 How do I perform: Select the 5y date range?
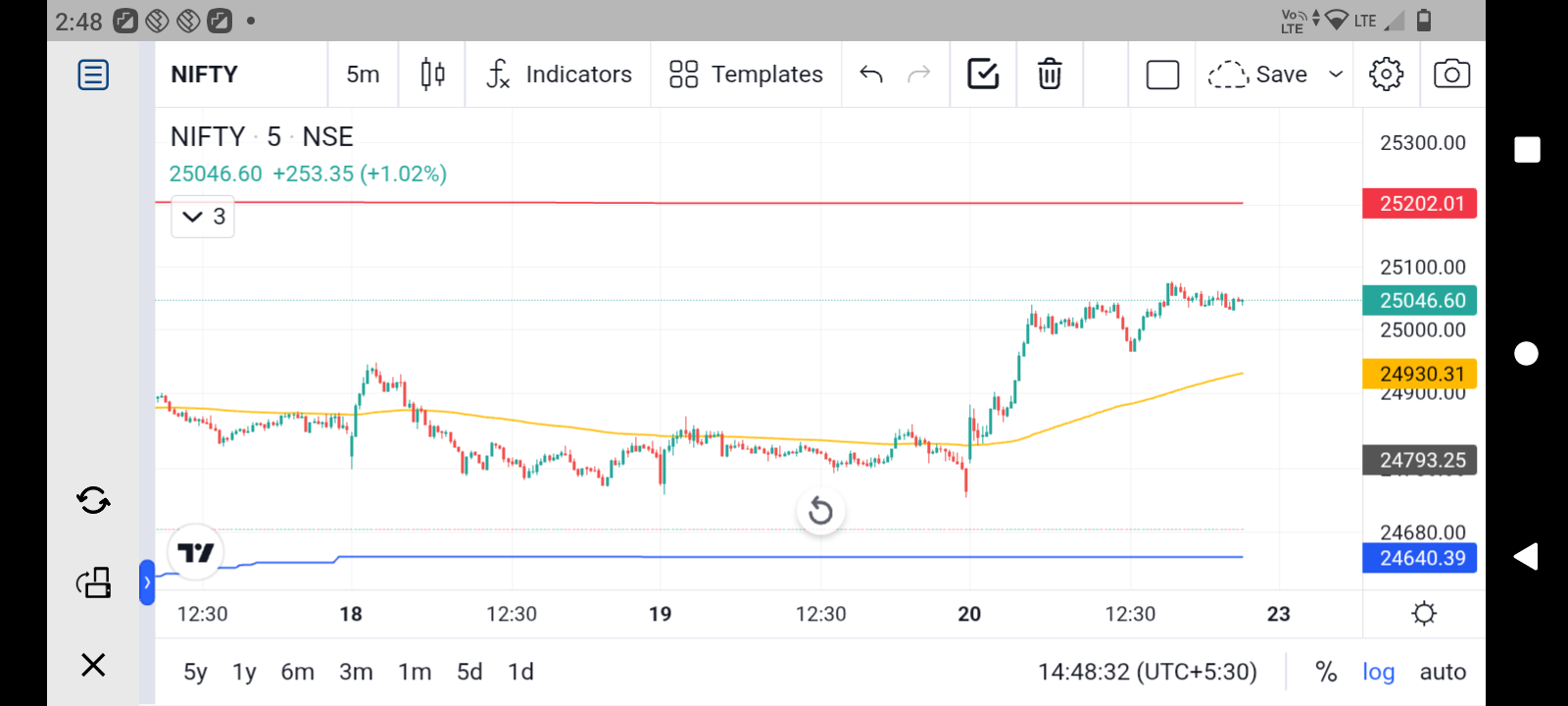[x=195, y=672]
